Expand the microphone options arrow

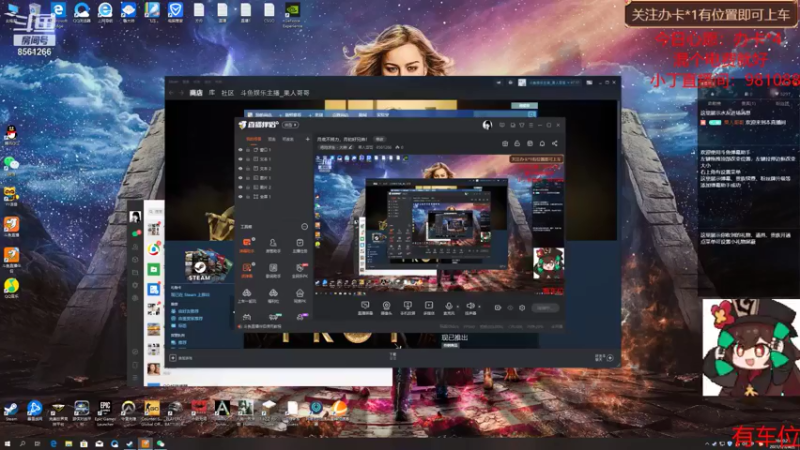click(457, 307)
